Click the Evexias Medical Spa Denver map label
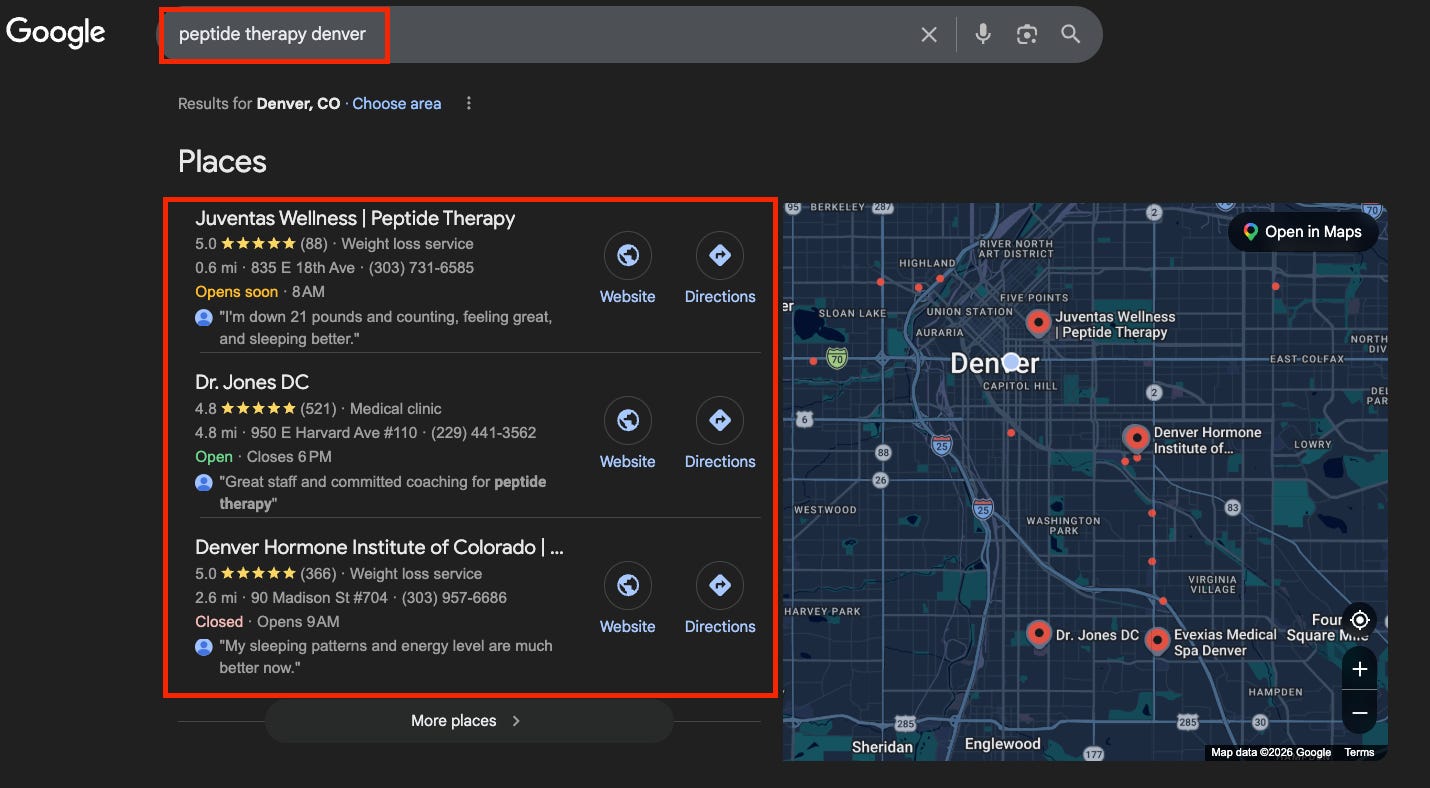Image resolution: width=1430 pixels, height=788 pixels. pos(1225,642)
